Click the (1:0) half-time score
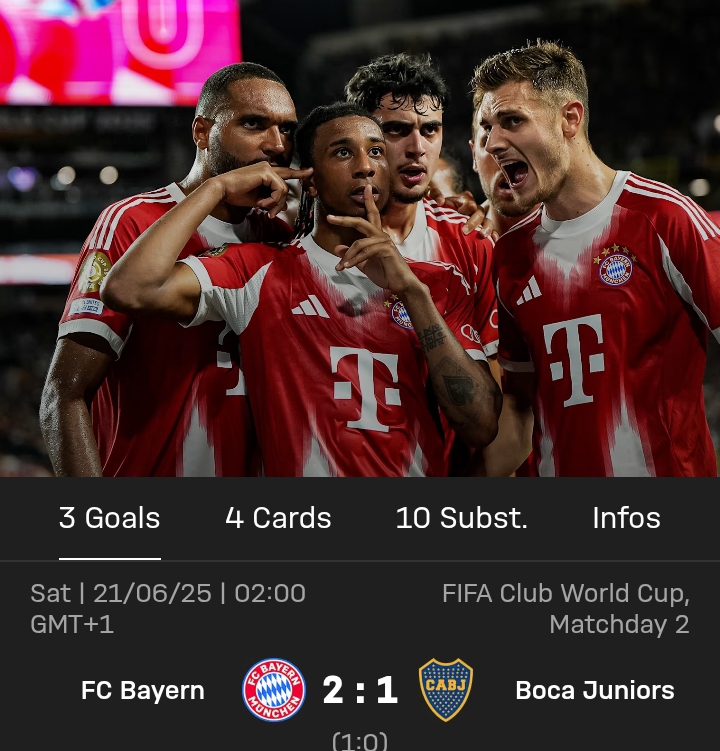Viewport: 720px width, 751px height. (360, 740)
